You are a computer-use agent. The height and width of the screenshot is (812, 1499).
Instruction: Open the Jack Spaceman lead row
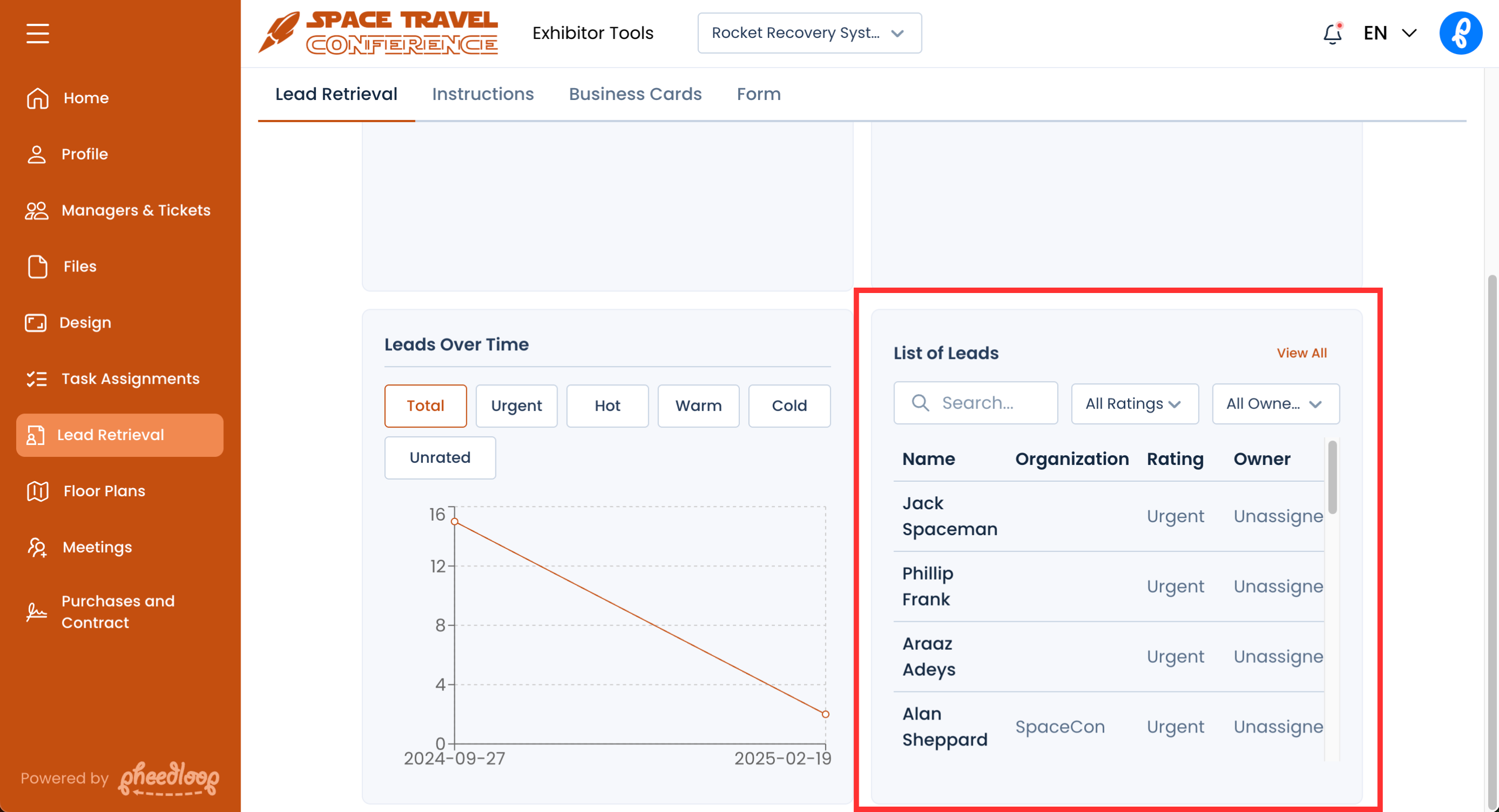1109,516
